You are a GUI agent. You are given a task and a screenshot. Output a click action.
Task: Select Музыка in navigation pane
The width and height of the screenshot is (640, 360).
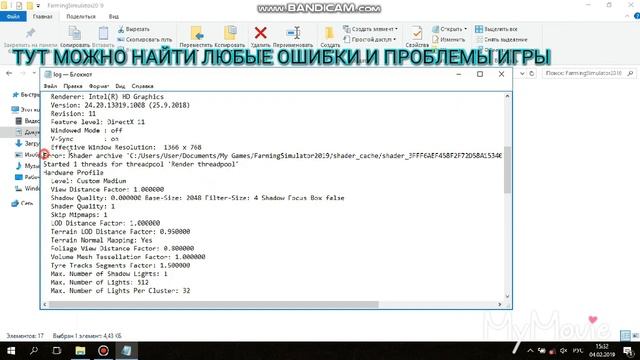click(x=27, y=166)
